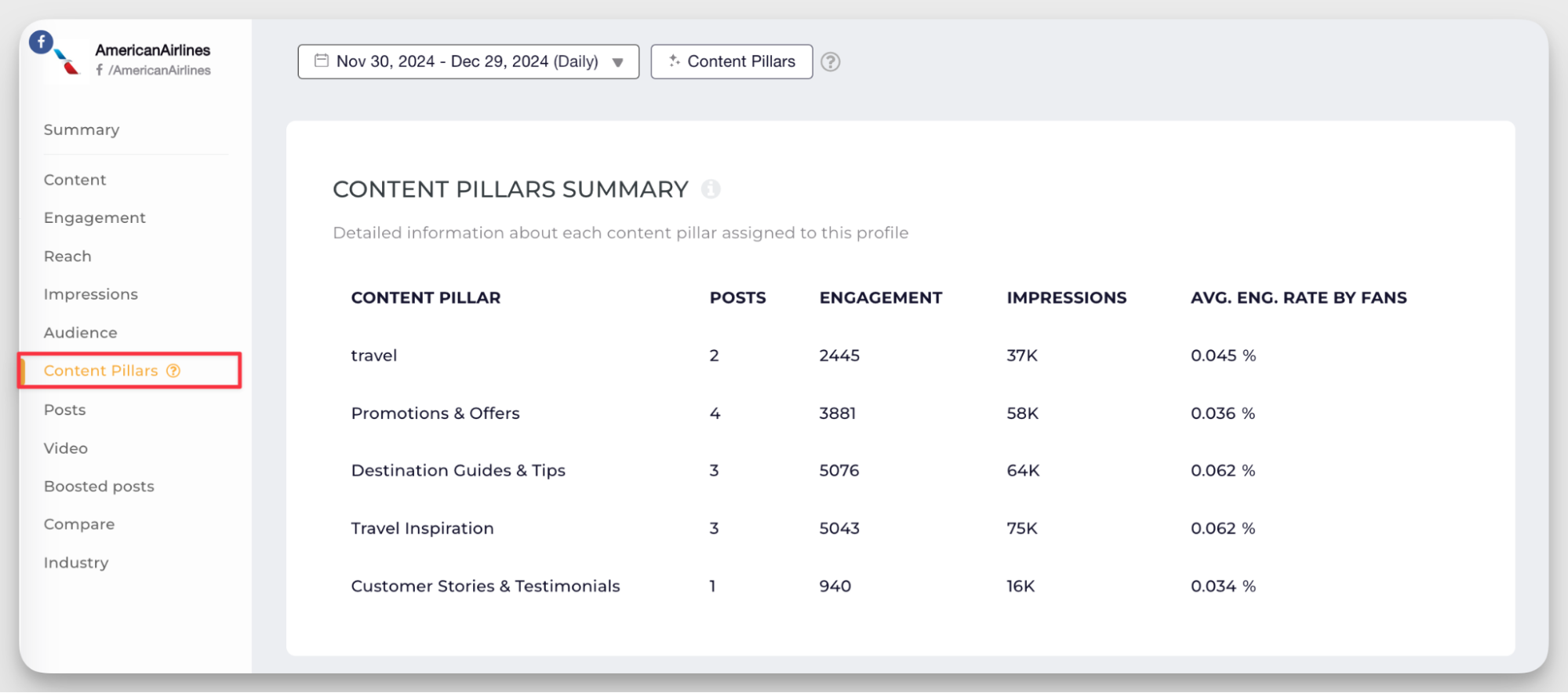Click the sparkle icon on Content Pillars button

pyautogui.click(x=674, y=60)
